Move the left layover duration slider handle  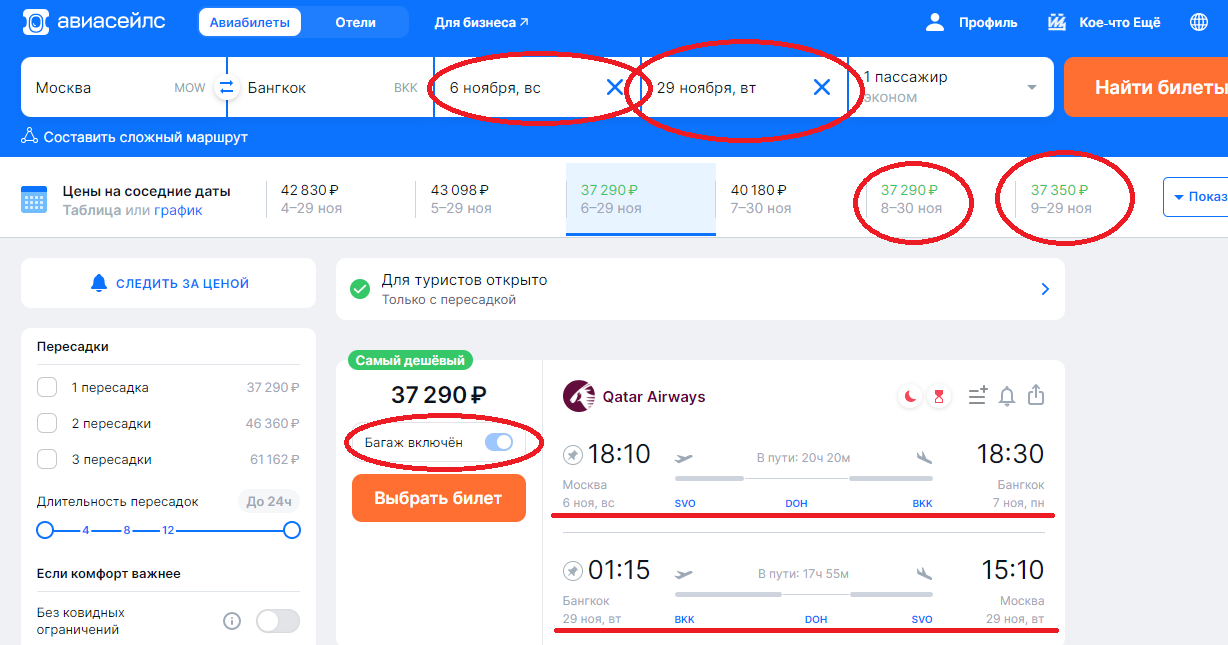45,530
